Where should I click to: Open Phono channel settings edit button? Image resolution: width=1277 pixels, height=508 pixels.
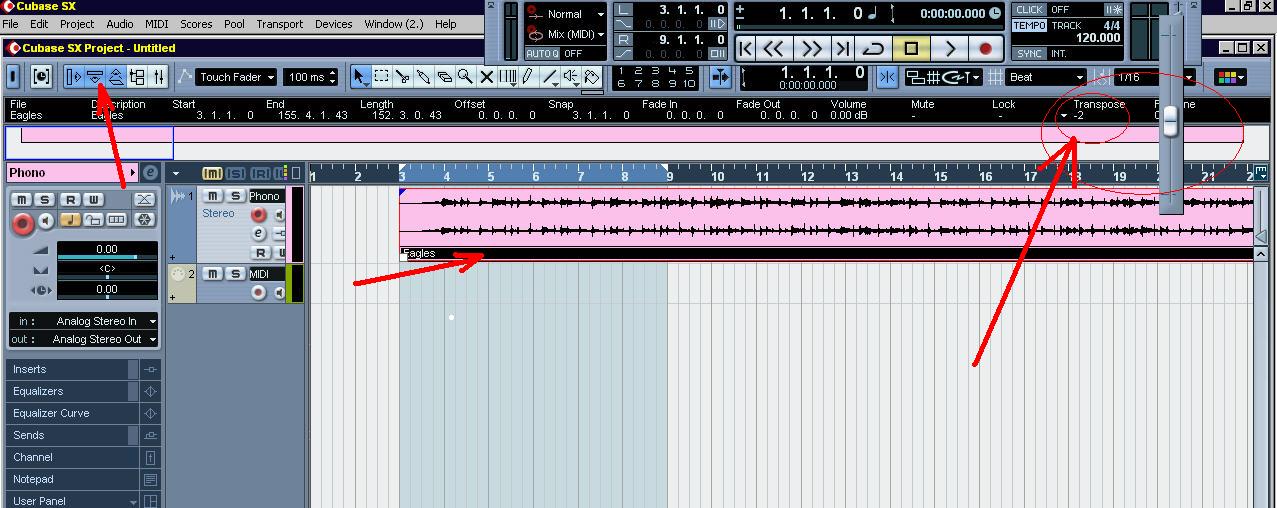[150, 173]
